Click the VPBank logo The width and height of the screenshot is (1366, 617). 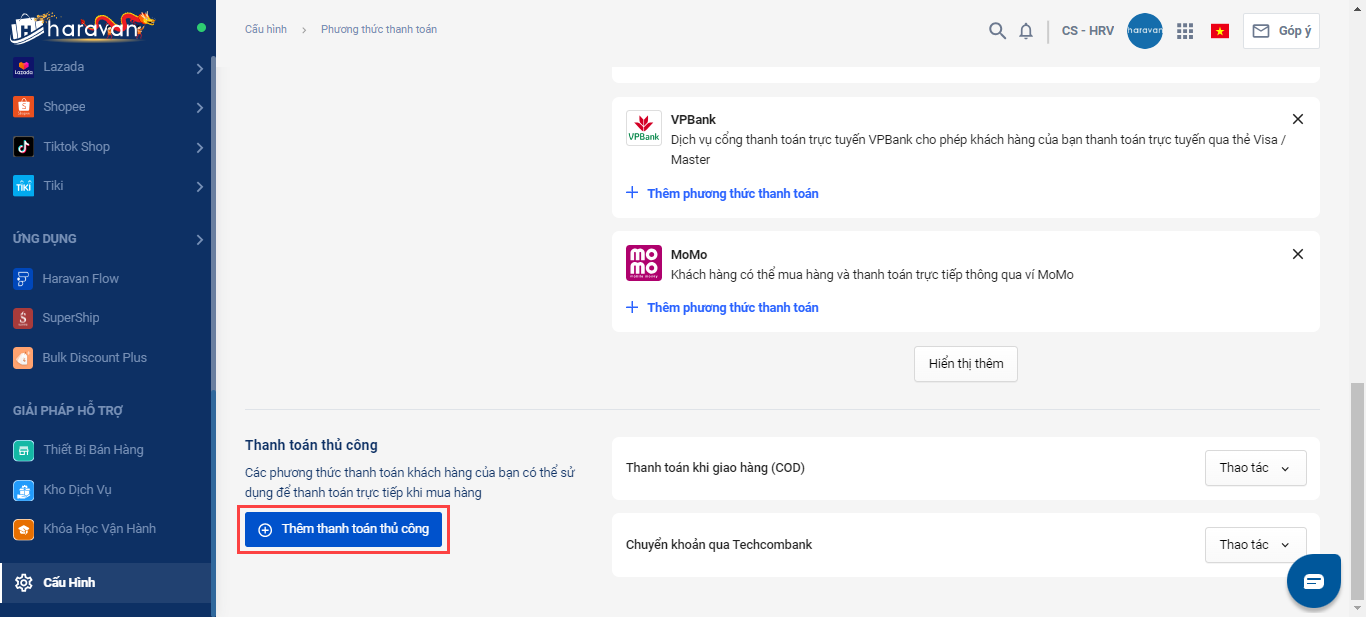coord(644,128)
